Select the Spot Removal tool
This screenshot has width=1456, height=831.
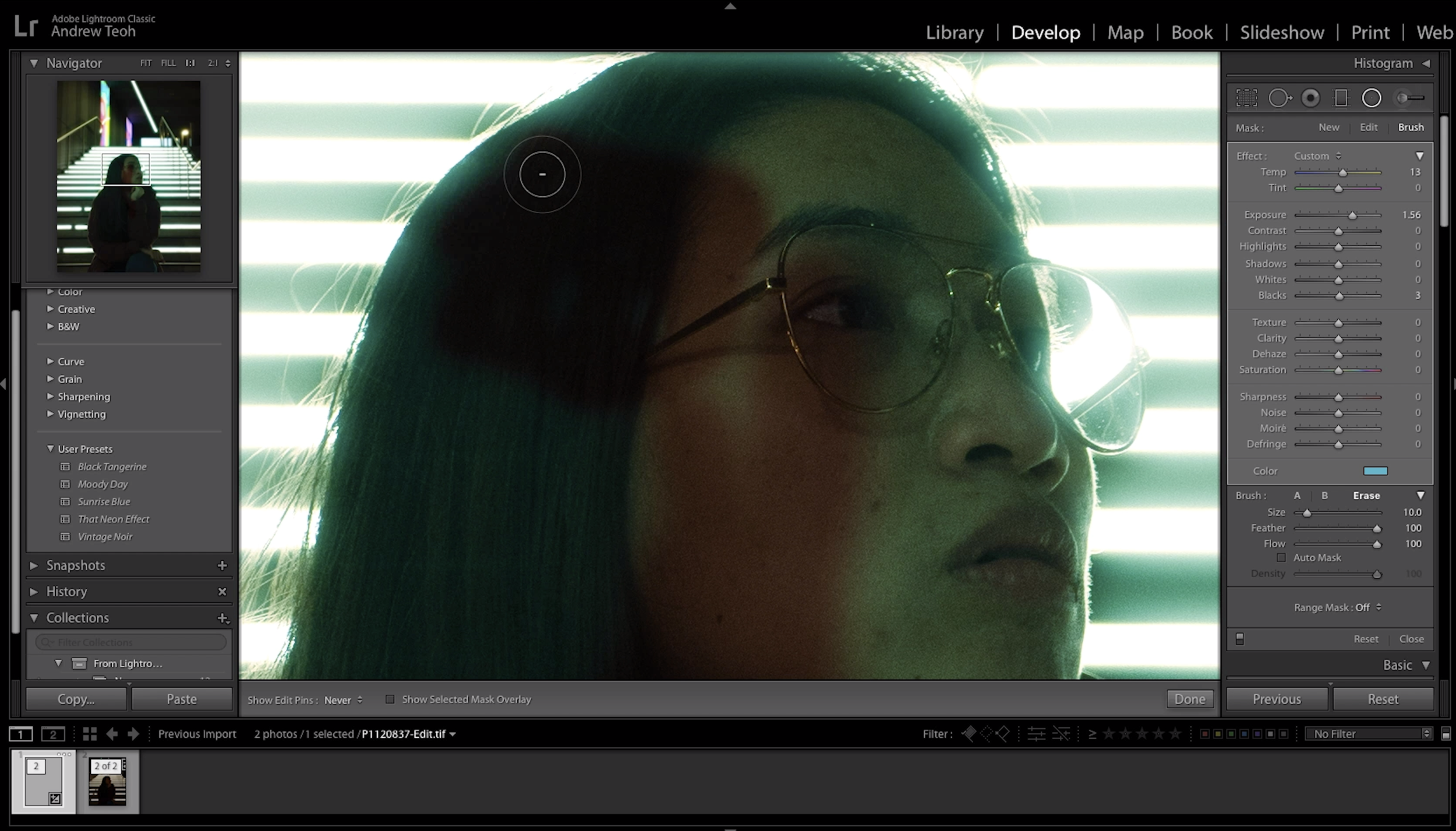click(1279, 98)
